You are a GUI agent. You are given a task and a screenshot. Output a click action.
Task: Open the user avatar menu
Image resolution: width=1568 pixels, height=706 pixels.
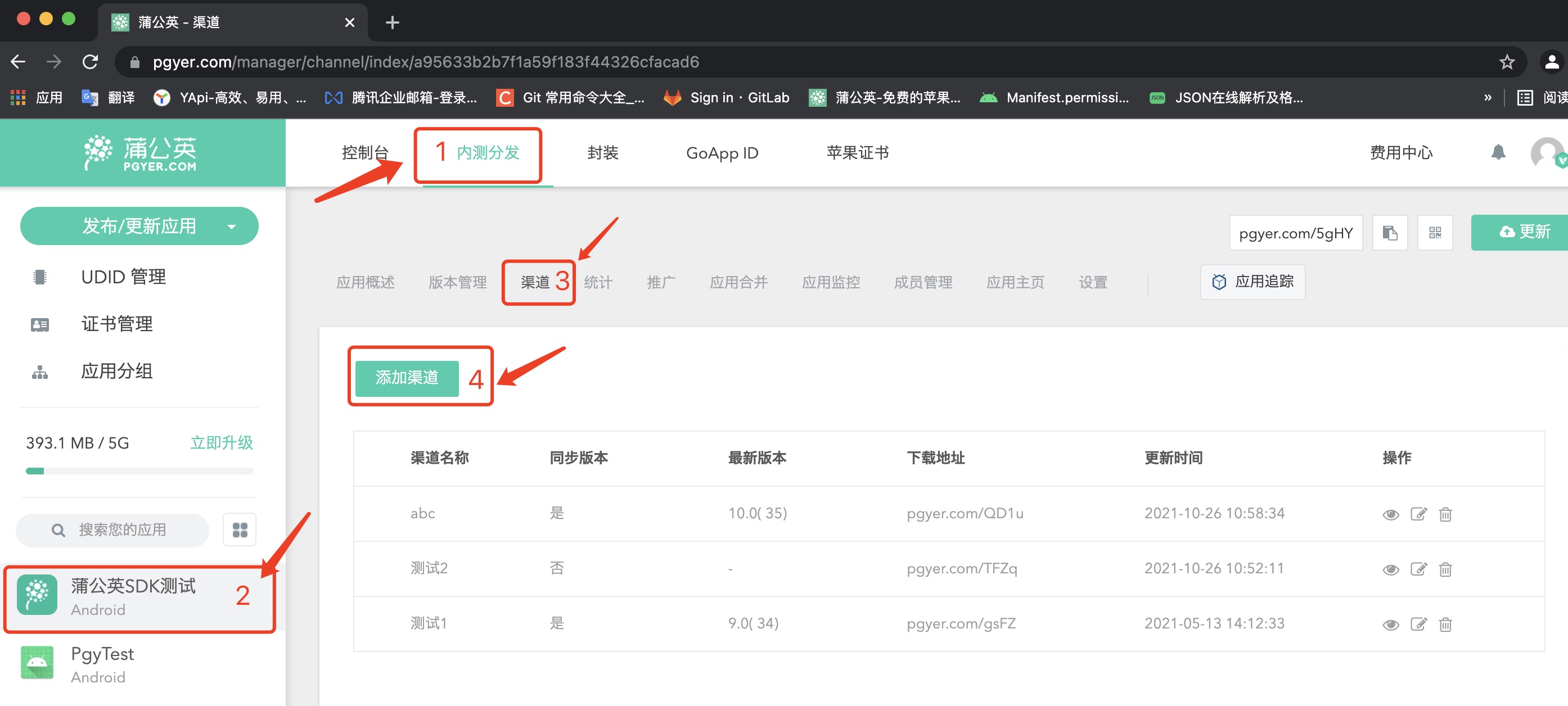pos(1547,152)
